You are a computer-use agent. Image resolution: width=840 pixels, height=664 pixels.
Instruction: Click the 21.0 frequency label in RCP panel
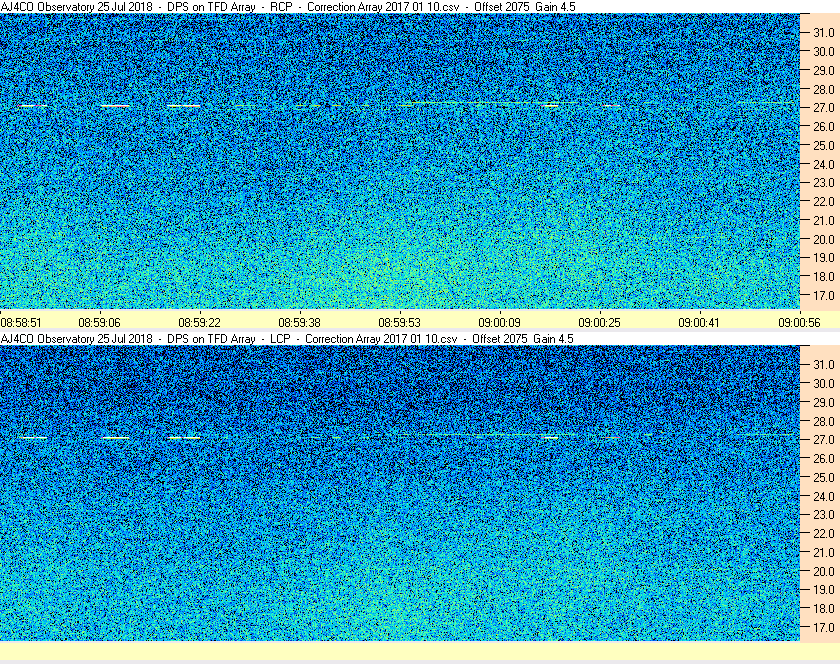[x=823, y=220]
